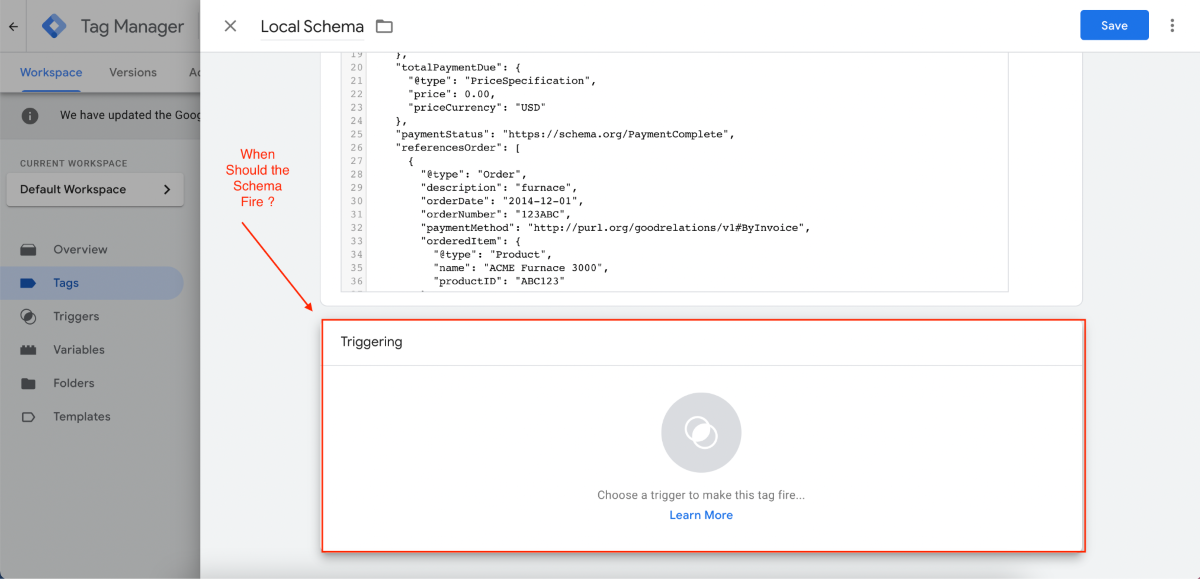Viewport: 1200px width, 579px height.
Task: Click the Tag Manager title text
Action: (x=132, y=27)
